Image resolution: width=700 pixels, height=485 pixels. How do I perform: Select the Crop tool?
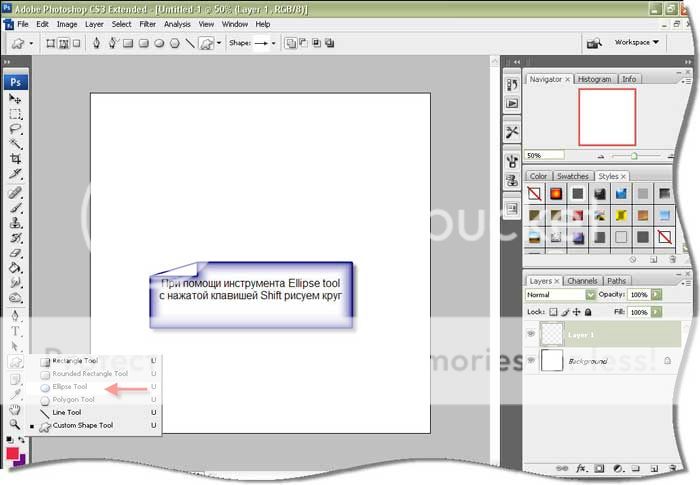15,159
